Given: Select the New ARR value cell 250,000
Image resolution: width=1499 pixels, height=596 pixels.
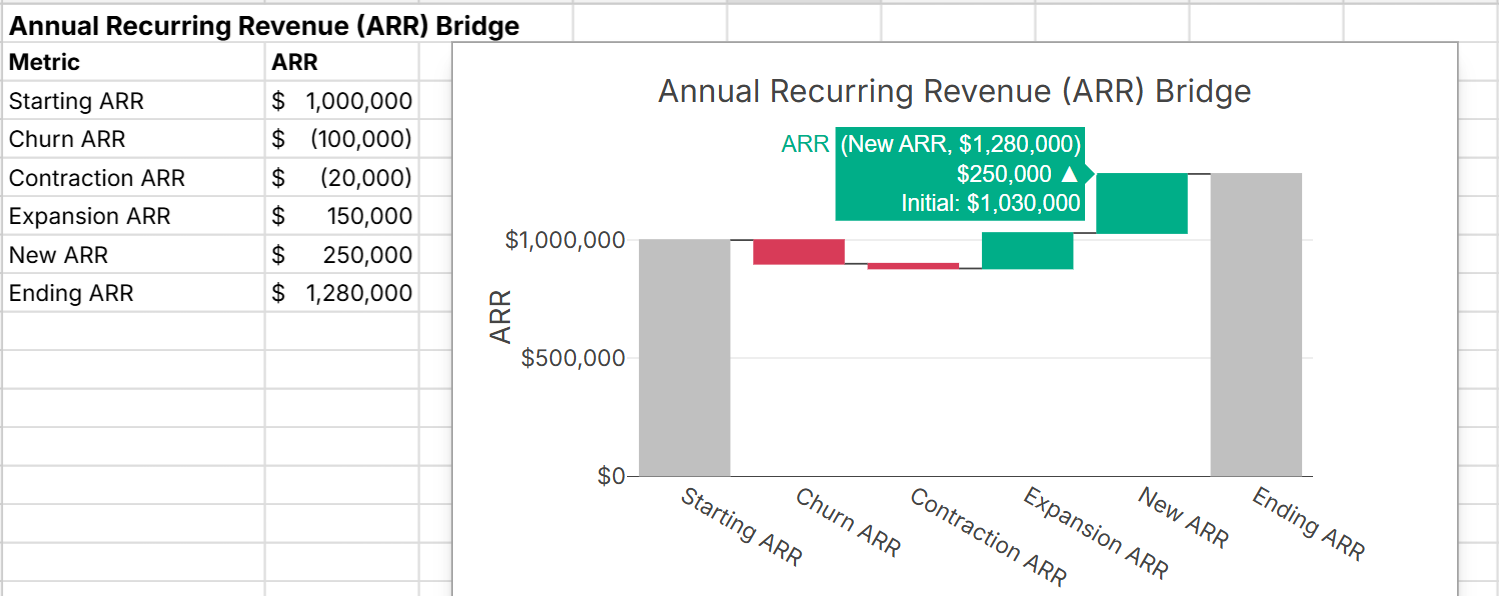Looking at the screenshot, I should [341, 256].
